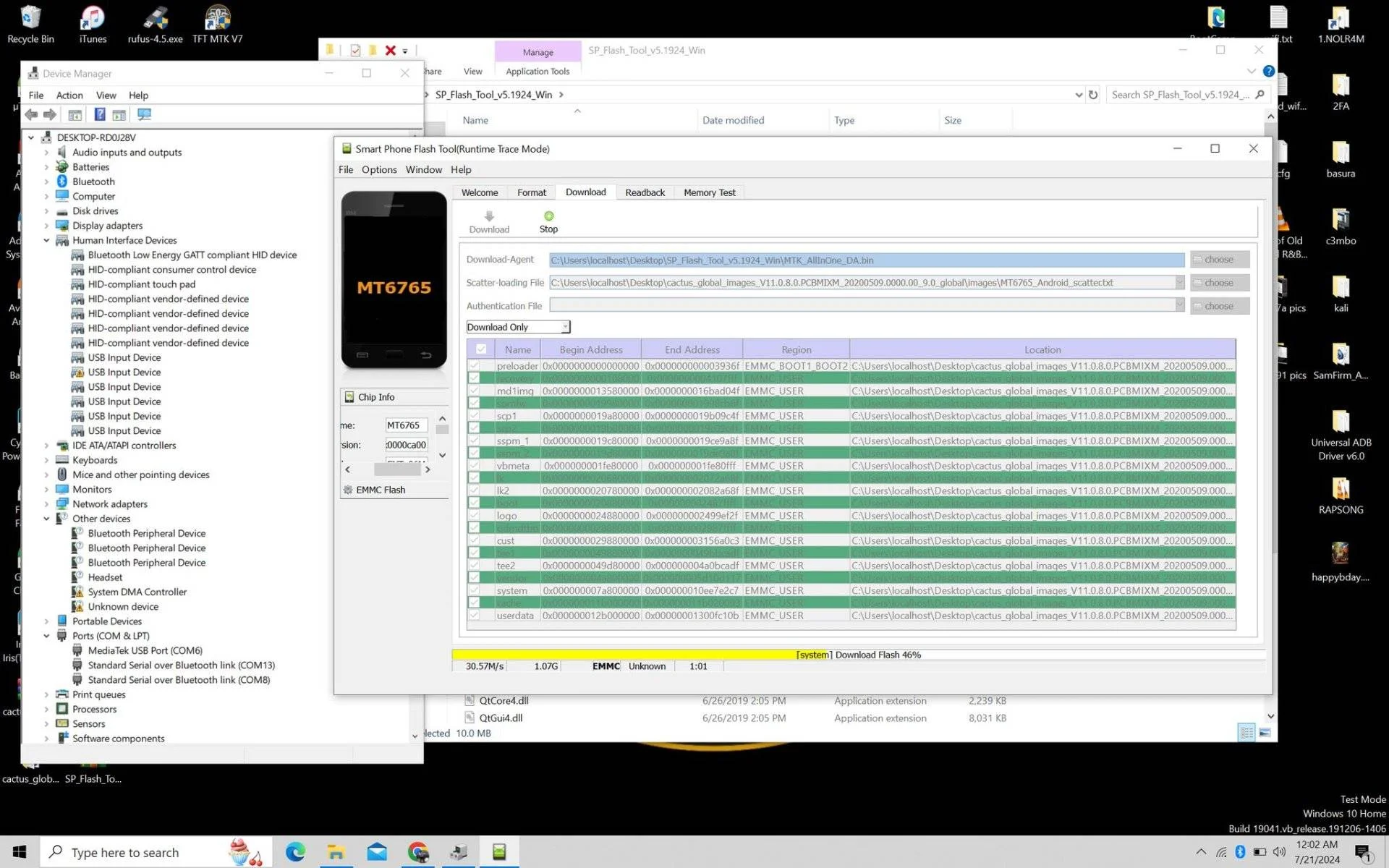1389x868 pixels.
Task: Select the MediaTek USB Port (COM6) entry
Action: (x=145, y=650)
